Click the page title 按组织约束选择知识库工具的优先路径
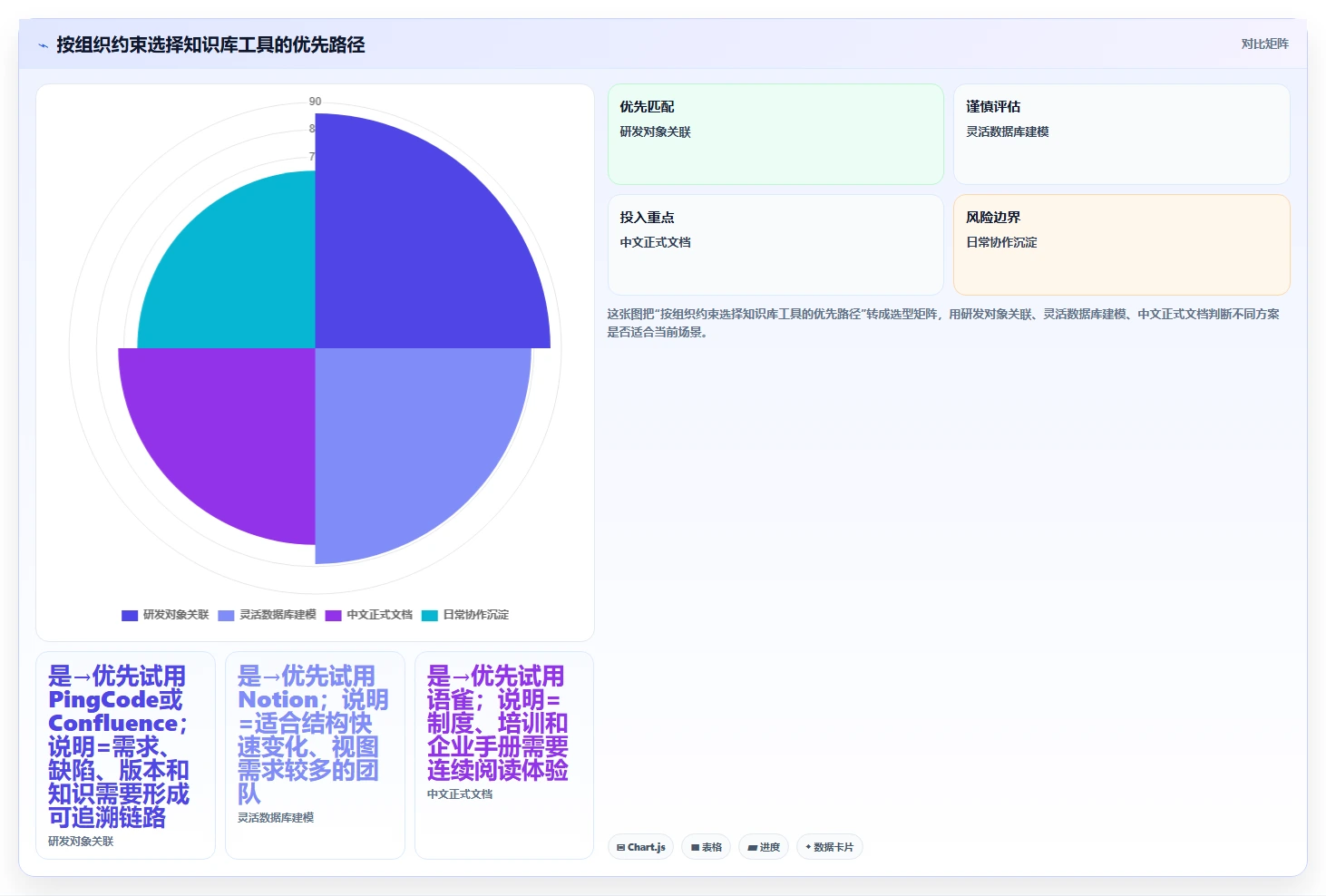The width and height of the screenshot is (1326, 896). [210, 44]
